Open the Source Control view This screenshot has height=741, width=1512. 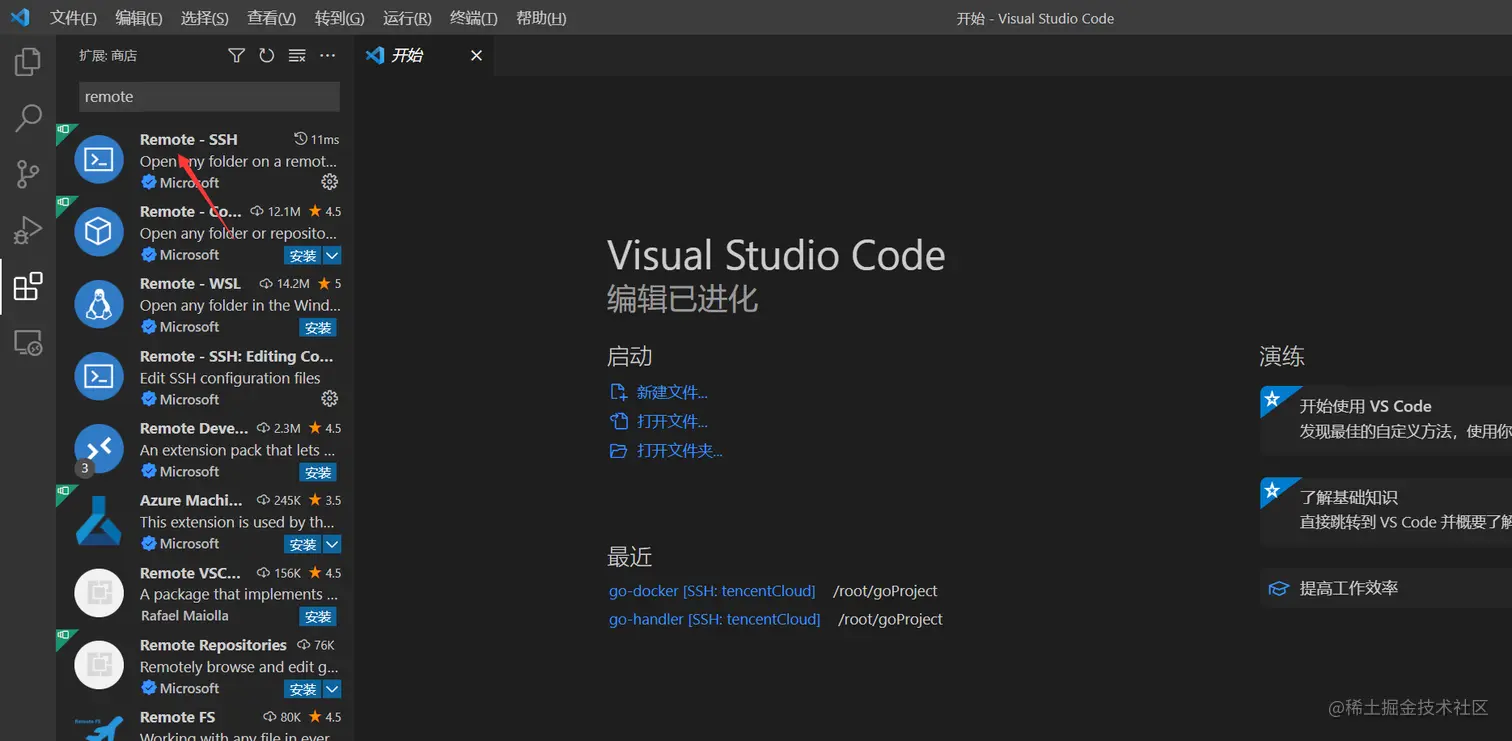click(x=28, y=174)
